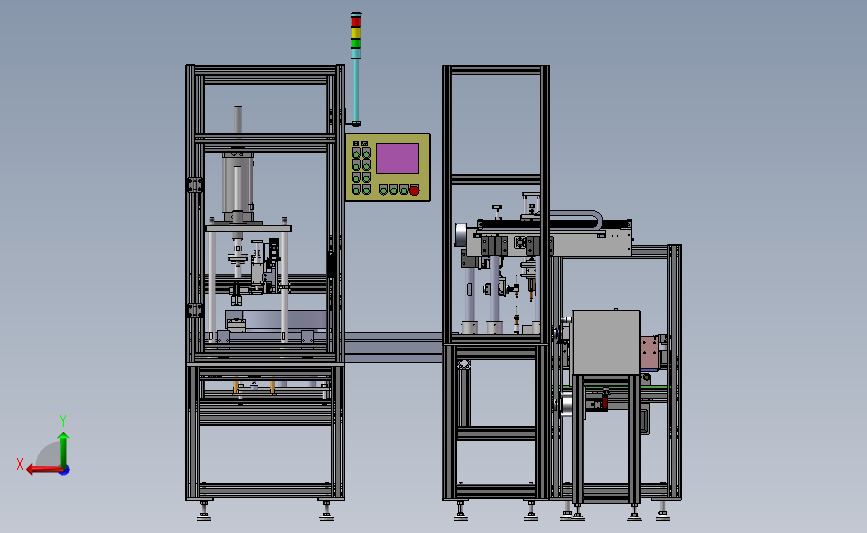867x533 pixels.
Task: Select the gray electrical cabinet box on the right machine
Action: click(x=607, y=343)
